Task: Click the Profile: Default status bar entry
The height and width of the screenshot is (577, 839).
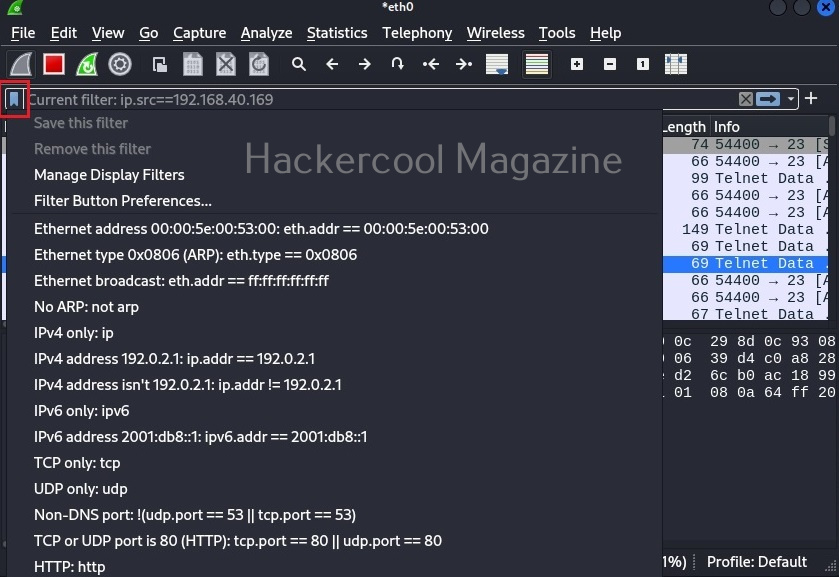Action: [757, 562]
